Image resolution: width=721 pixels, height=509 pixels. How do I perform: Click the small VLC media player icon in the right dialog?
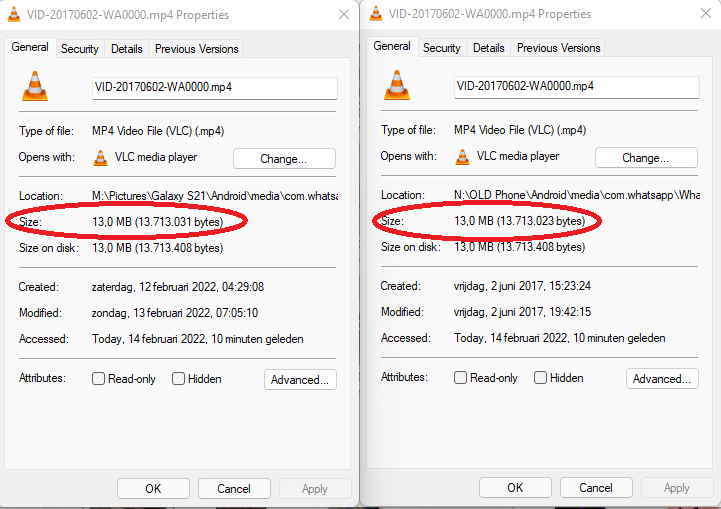click(462, 157)
